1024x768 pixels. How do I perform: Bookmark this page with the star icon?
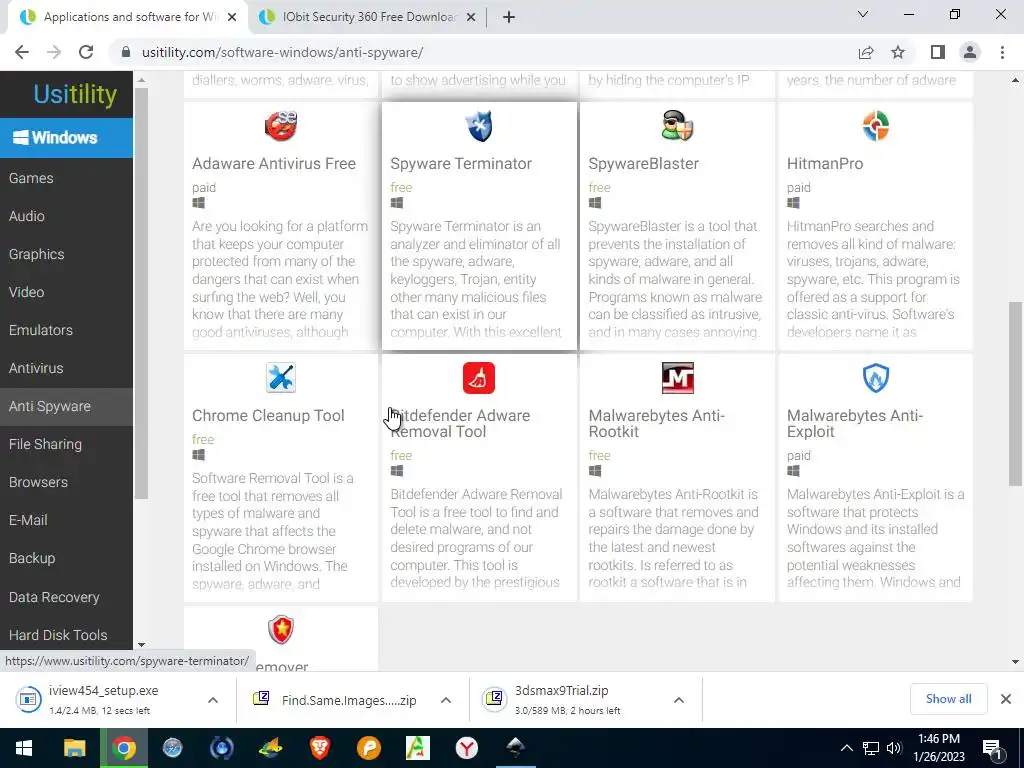(898, 52)
